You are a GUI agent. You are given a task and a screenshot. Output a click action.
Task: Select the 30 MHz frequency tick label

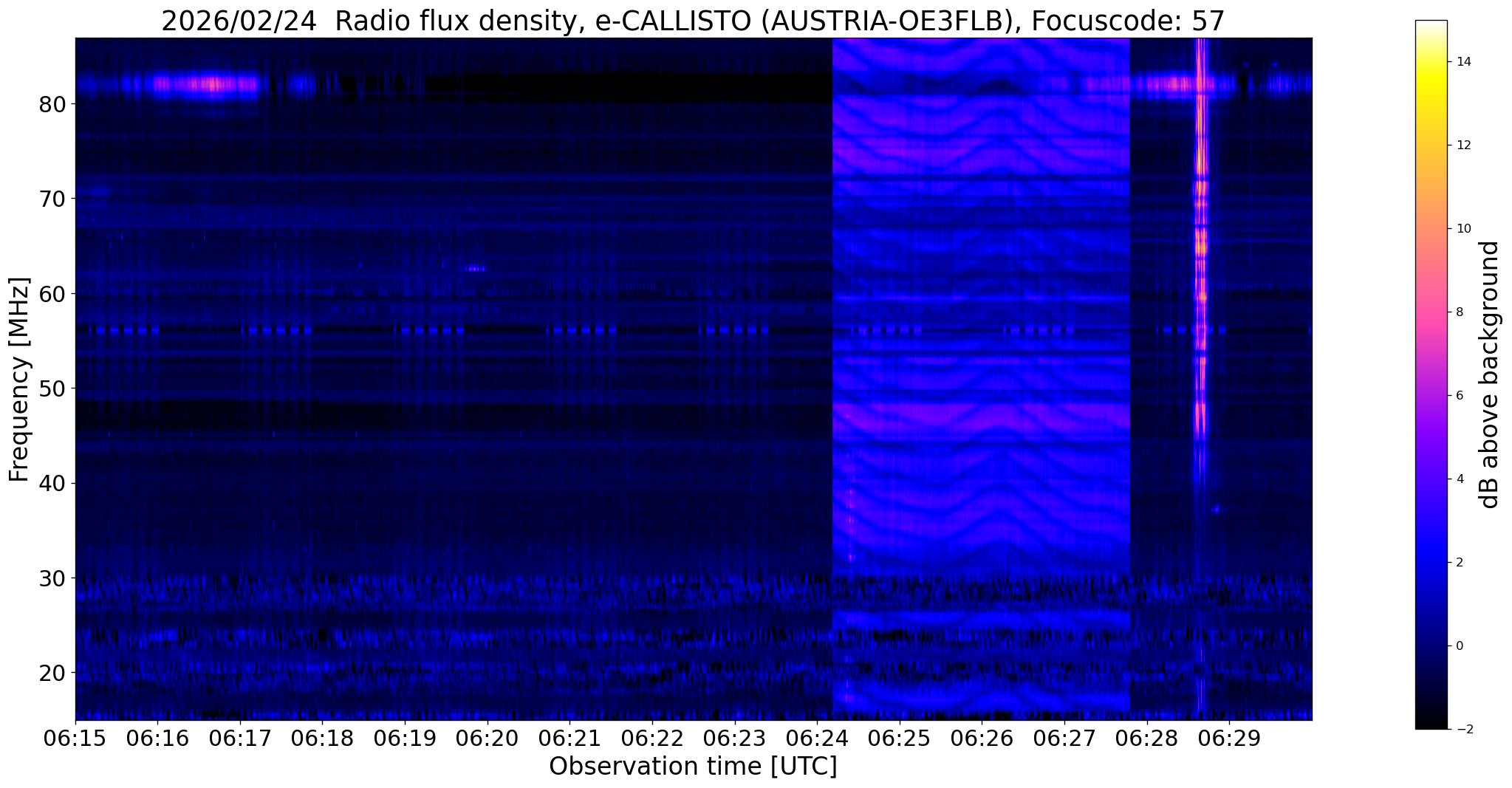click(x=52, y=578)
